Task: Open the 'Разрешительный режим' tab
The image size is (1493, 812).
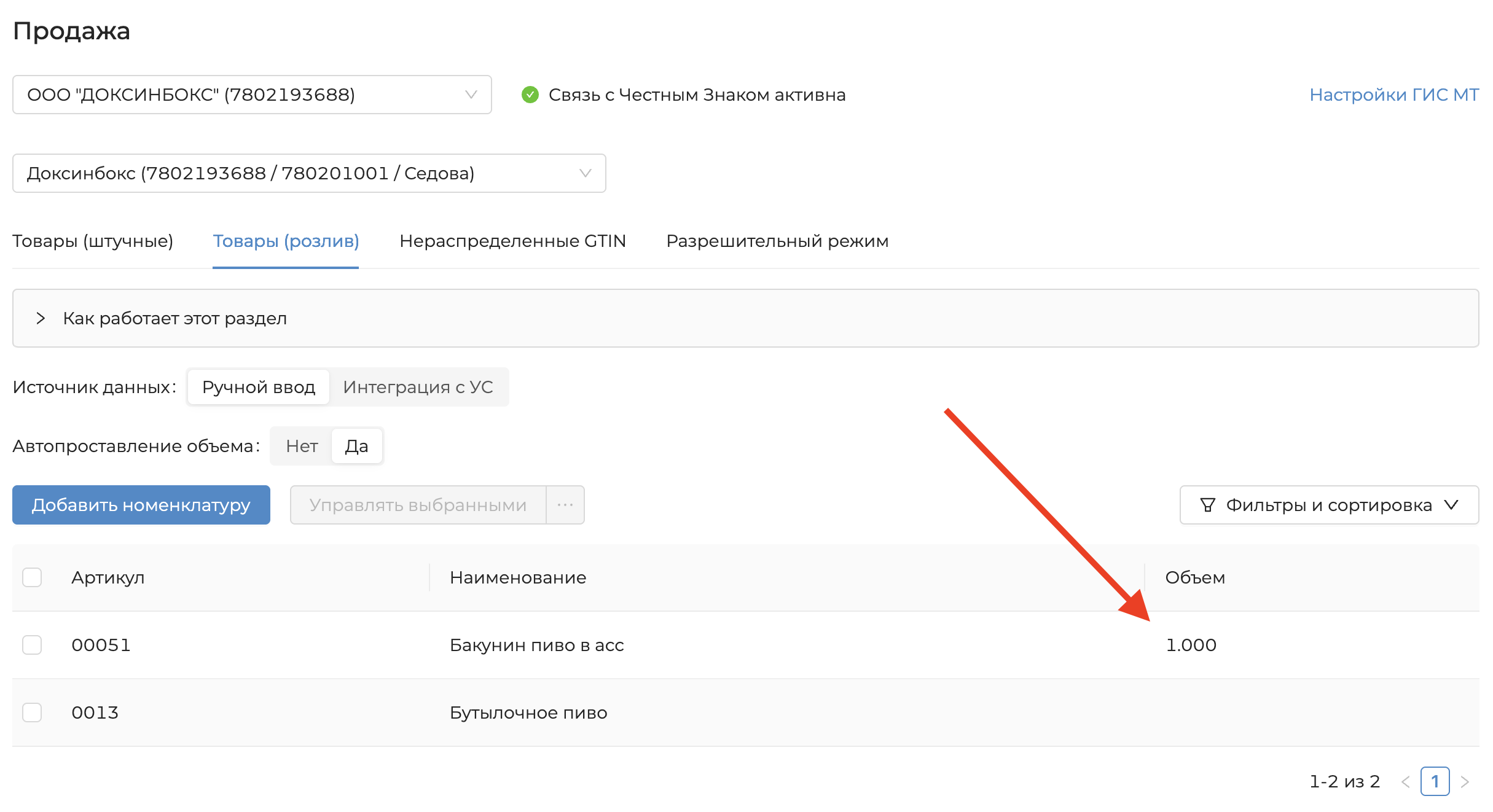Action: click(x=777, y=241)
